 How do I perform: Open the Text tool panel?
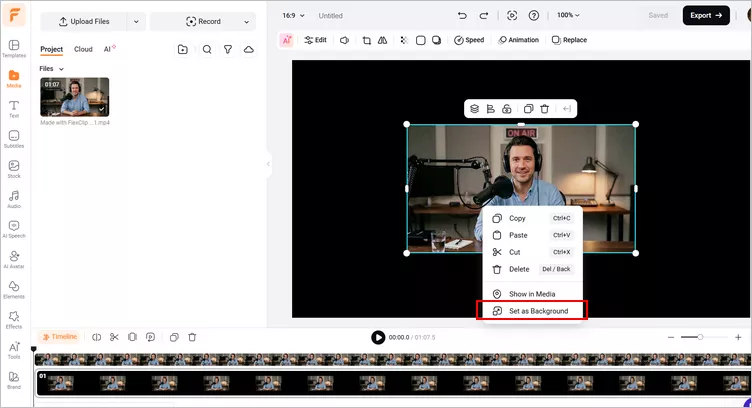coord(14,109)
